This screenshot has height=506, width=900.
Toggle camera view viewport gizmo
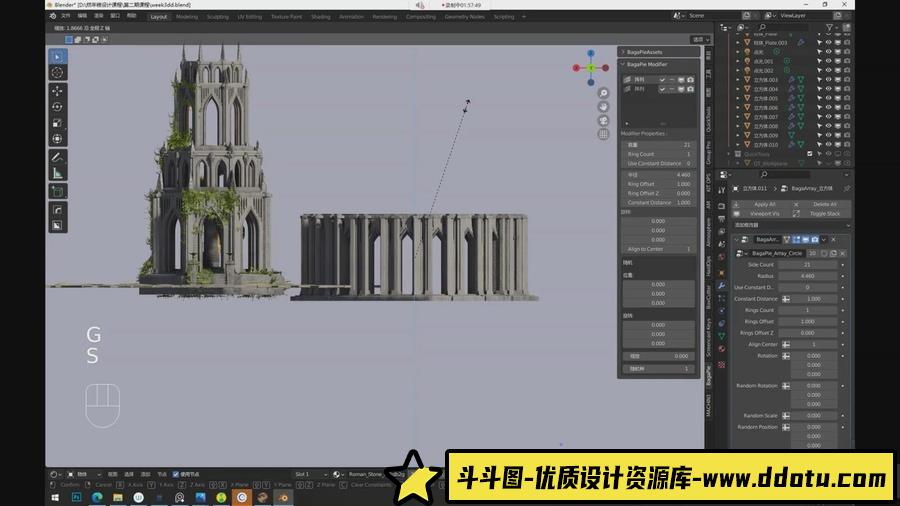pos(603,120)
